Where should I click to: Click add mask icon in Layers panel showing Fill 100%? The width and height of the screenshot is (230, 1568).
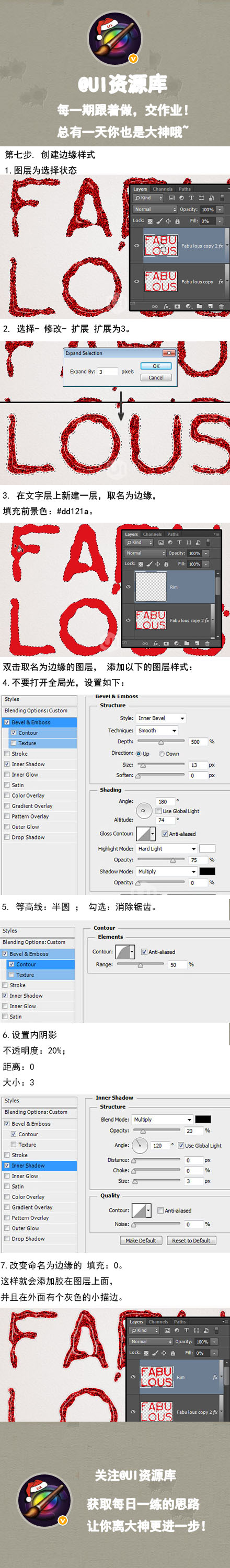(x=166, y=643)
